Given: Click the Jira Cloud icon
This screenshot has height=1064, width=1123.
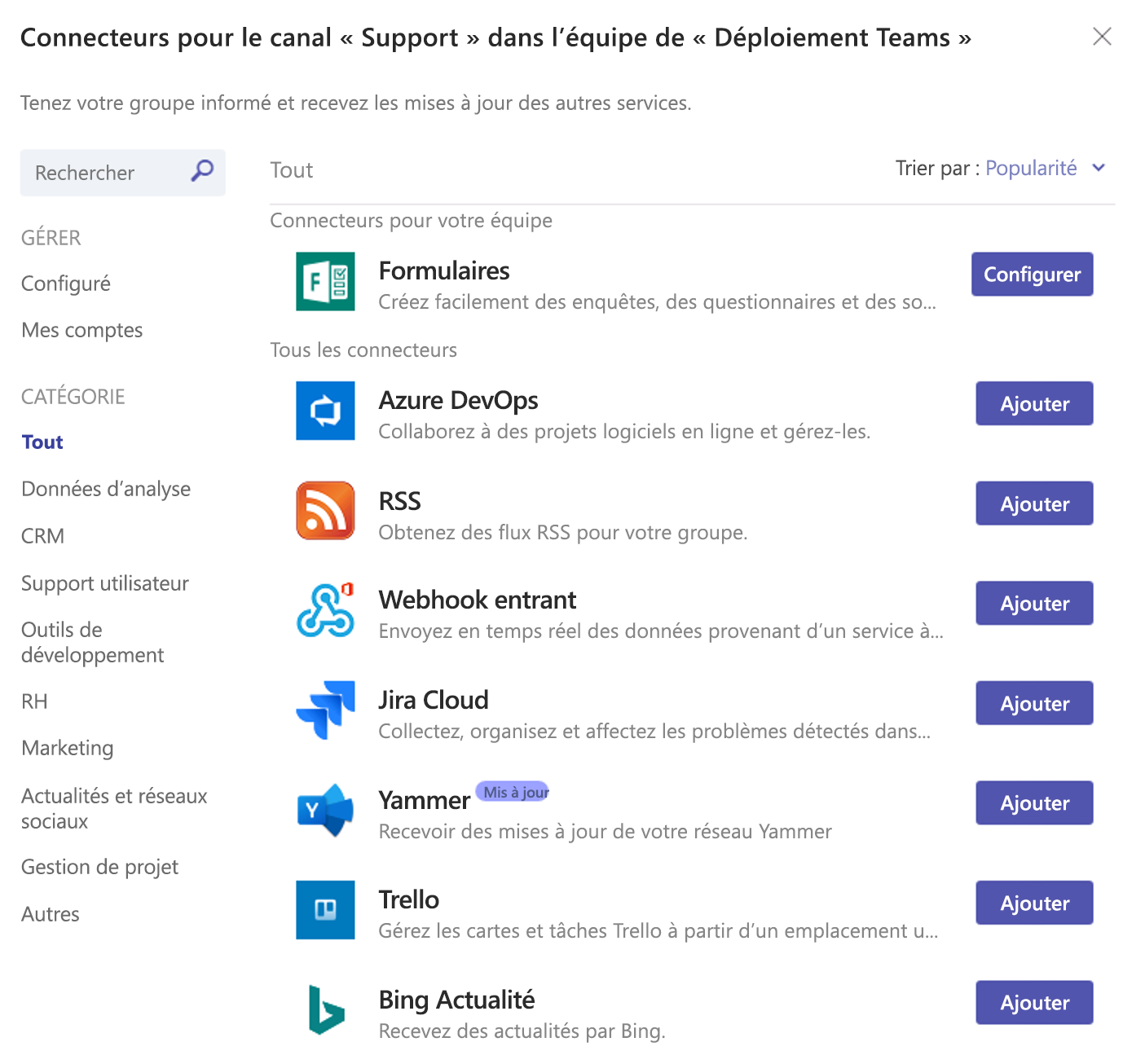Looking at the screenshot, I should click(x=325, y=710).
